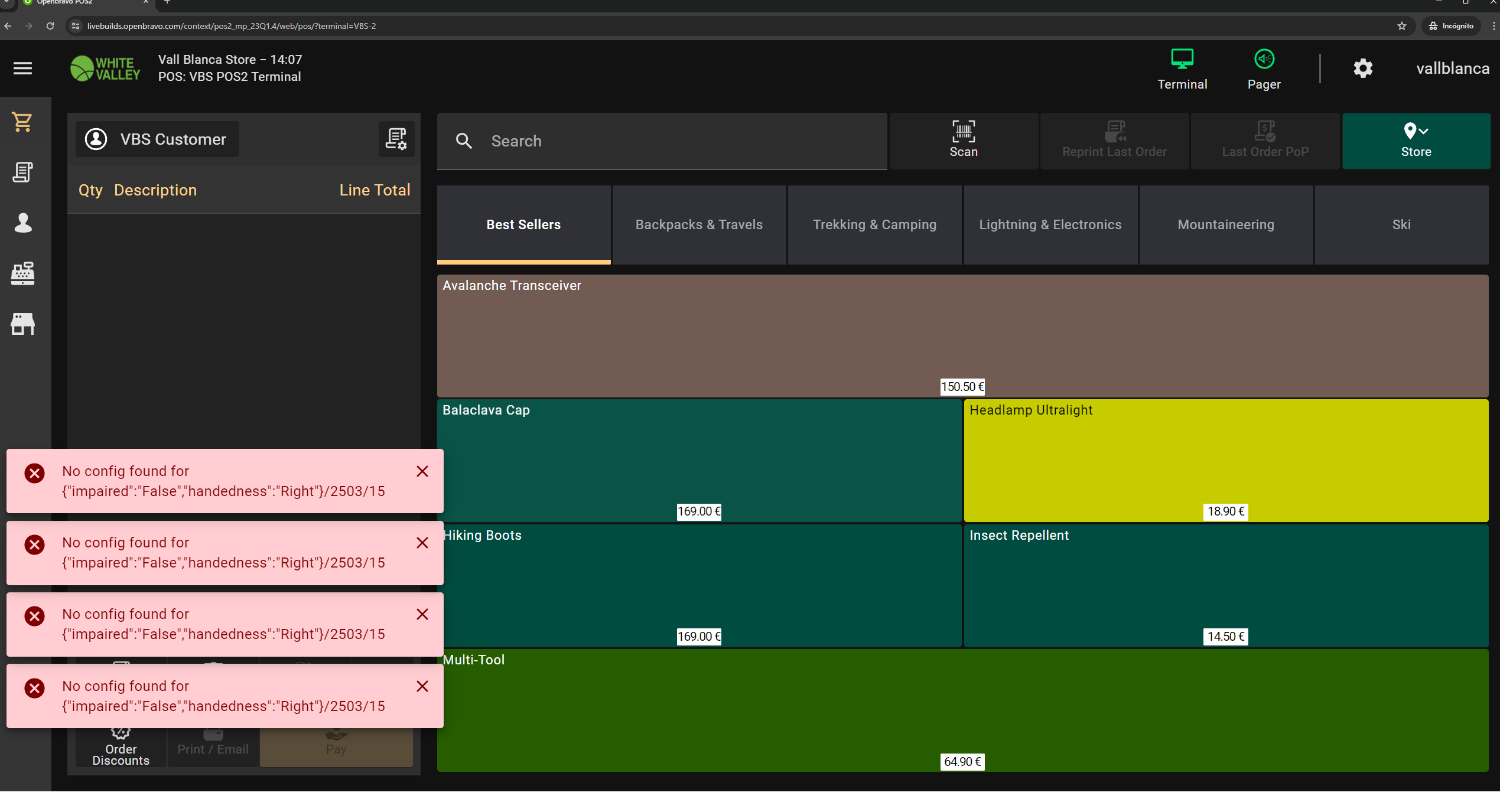Open the settings gear icon
This screenshot has width=1500, height=812.
[x=1363, y=69]
